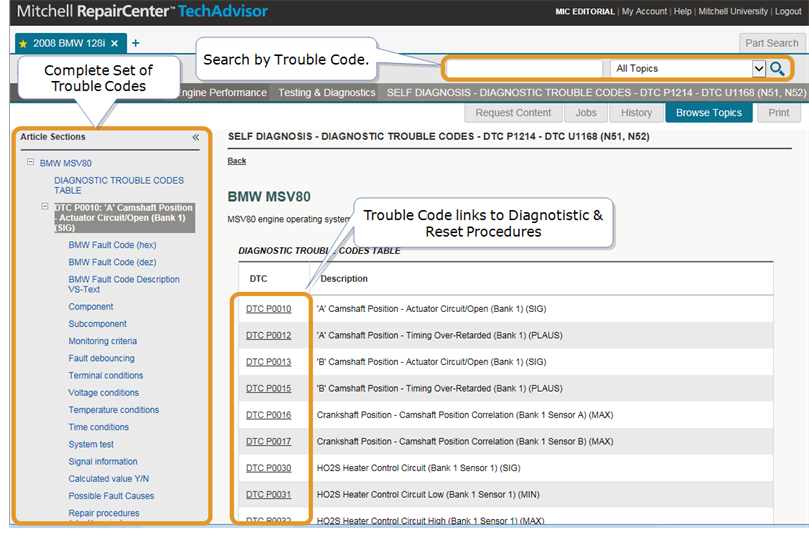Screen dimensions: 809x537
Task: Click the star icon on vehicle tab
Action: [x=23, y=44]
